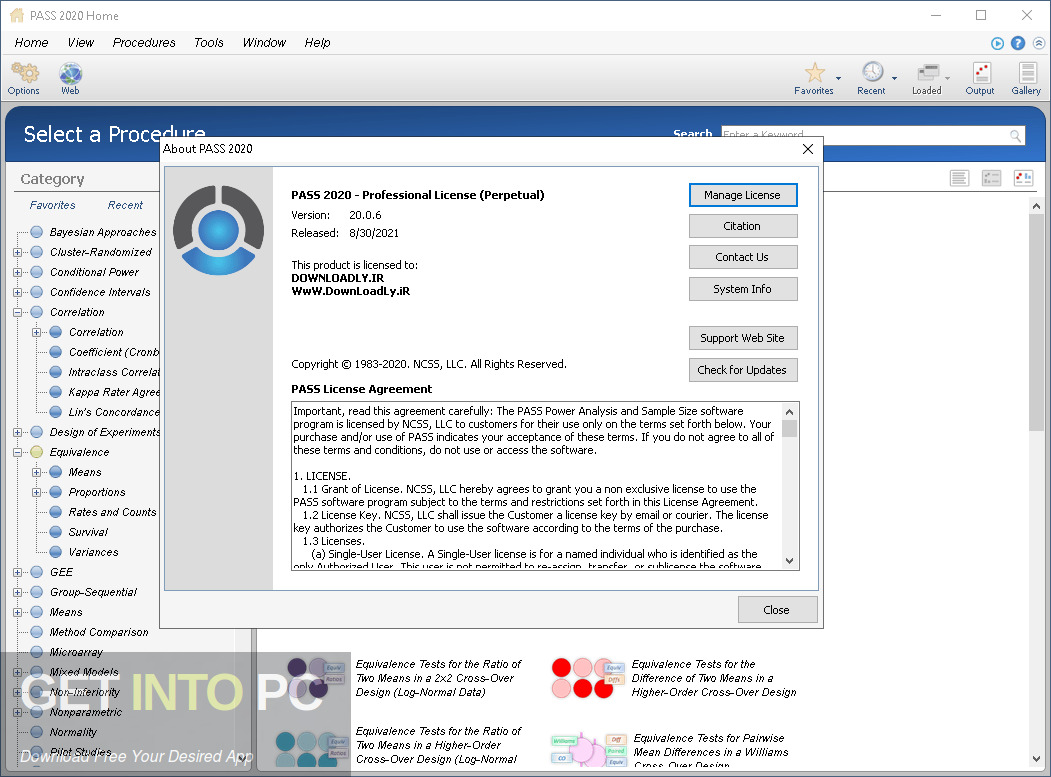Expand Design of Experiments category
Screen dimensions: 1051x777
(x=17, y=432)
